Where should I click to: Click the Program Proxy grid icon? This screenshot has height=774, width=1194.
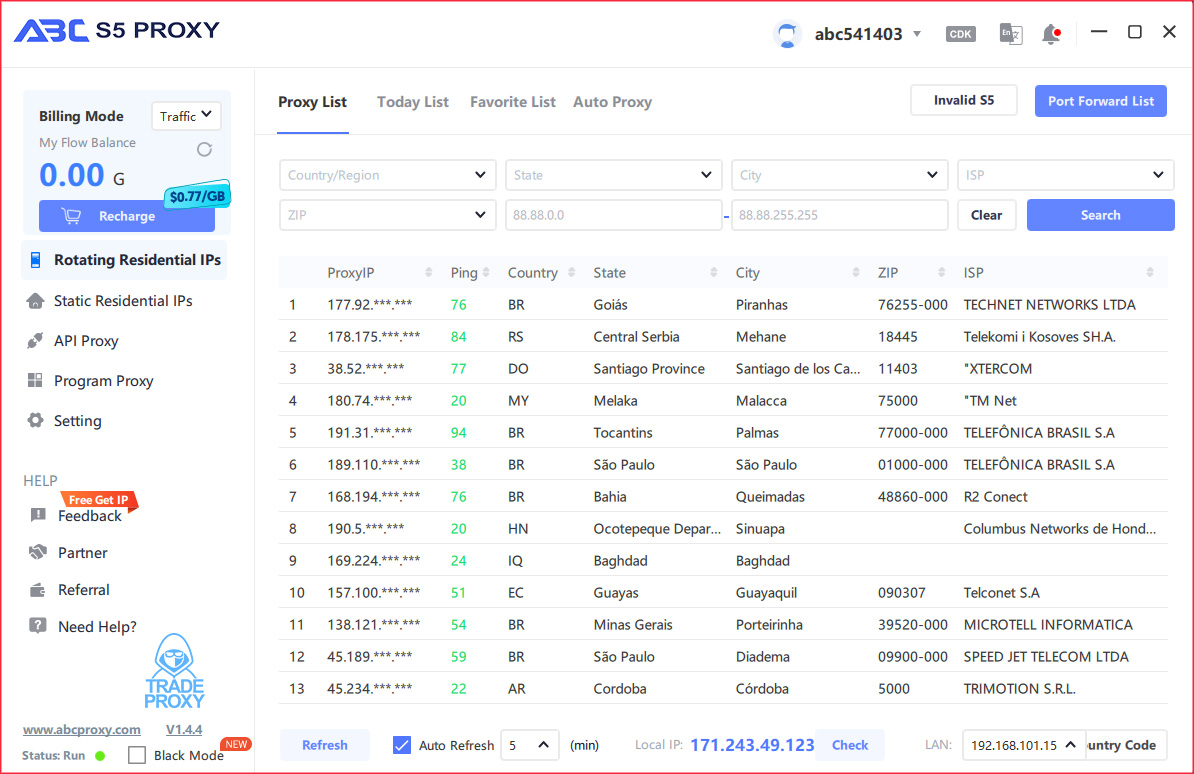[35, 380]
